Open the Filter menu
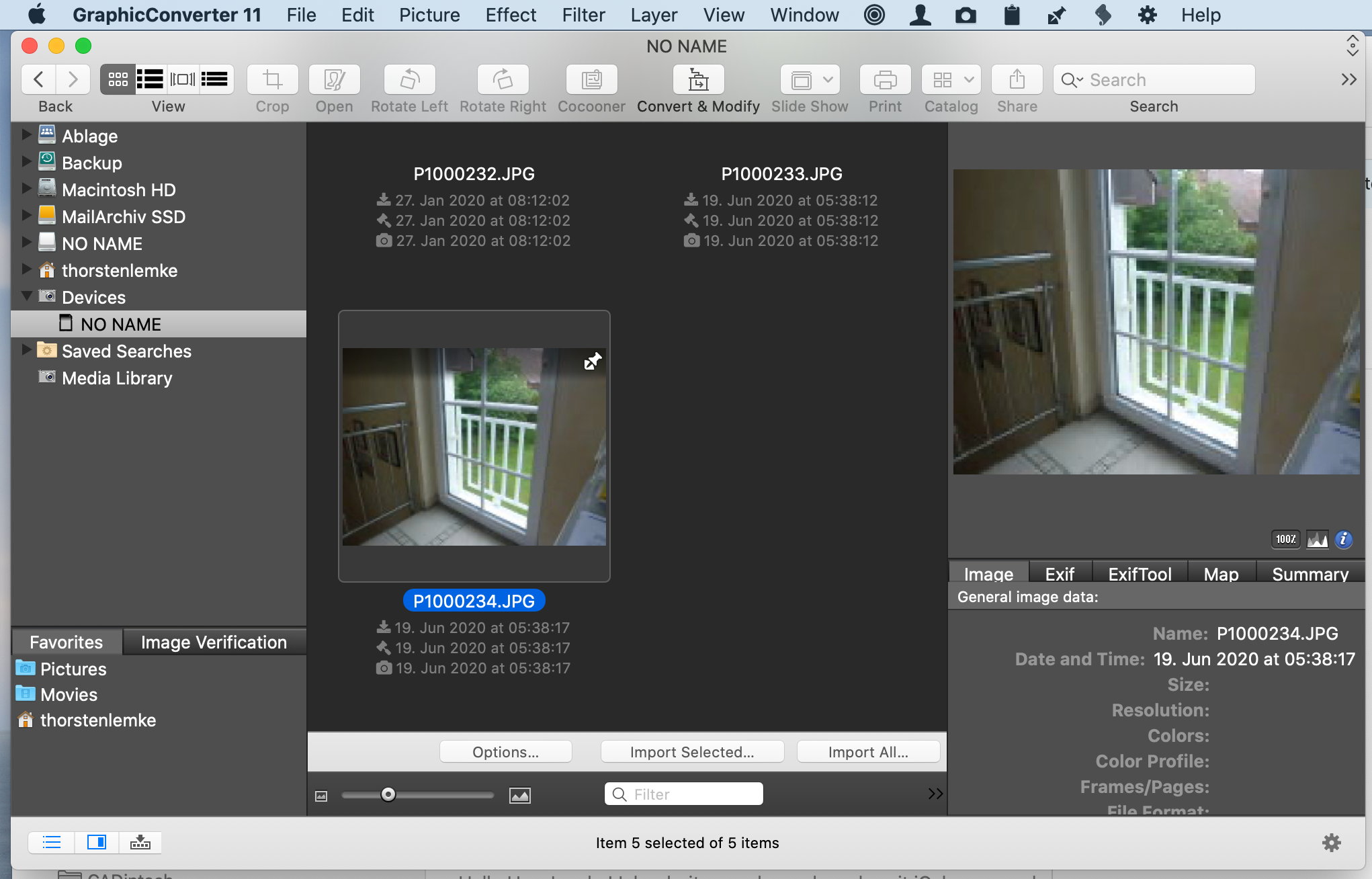1372x879 pixels. click(x=584, y=14)
